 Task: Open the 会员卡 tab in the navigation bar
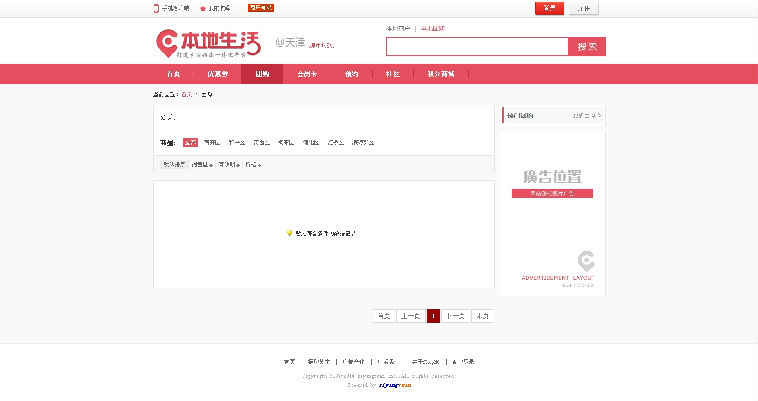(x=307, y=74)
